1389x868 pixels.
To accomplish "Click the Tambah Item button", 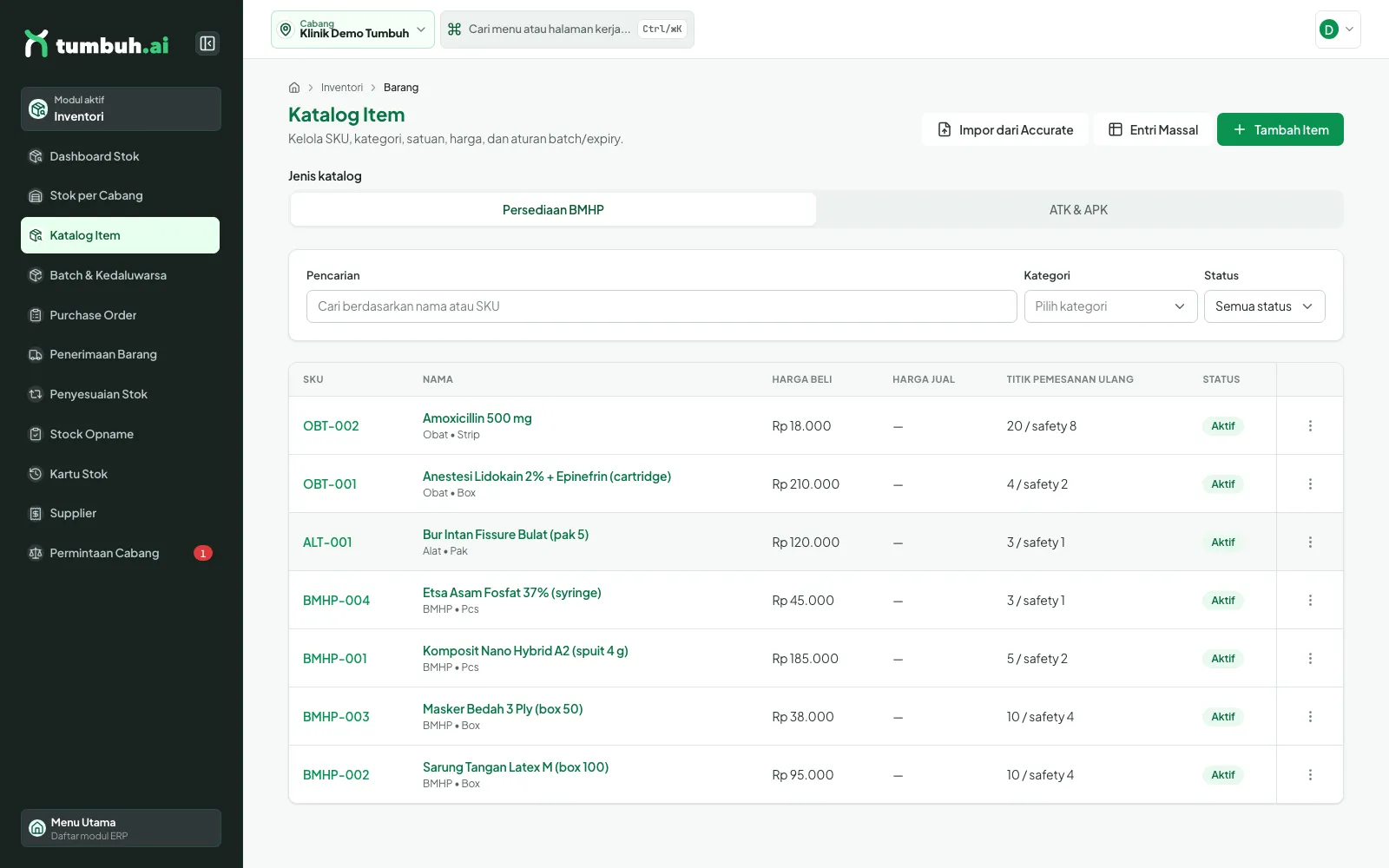I will 1280,129.
